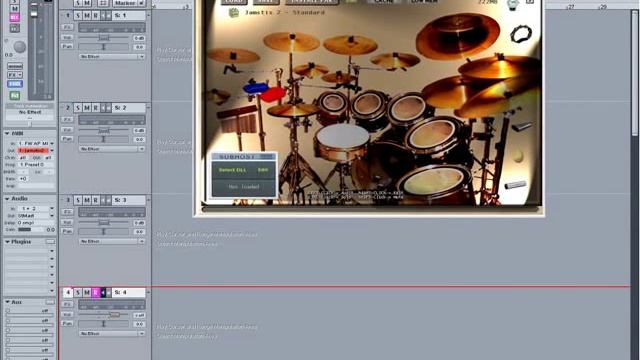
Task: Enable the second Aux send checkbox
Action: click(8, 321)
